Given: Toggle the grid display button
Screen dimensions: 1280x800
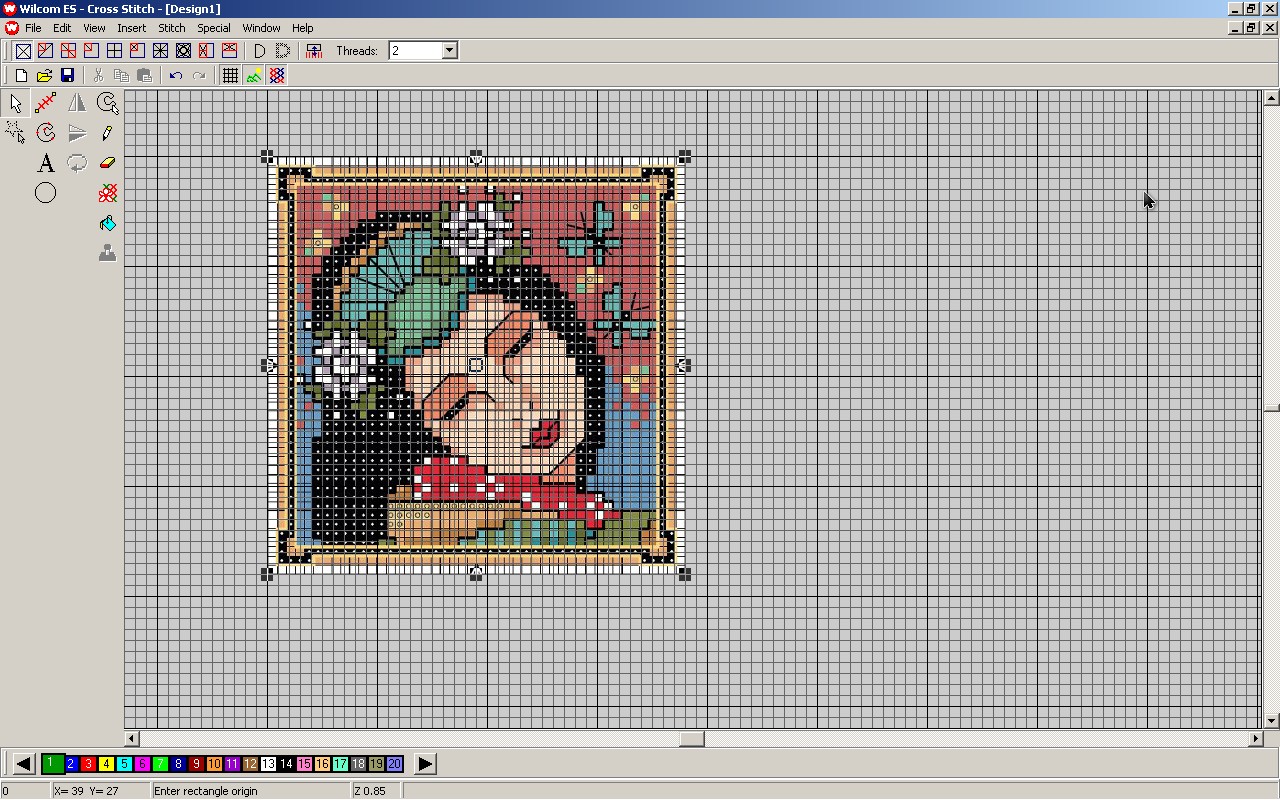Looking at the screenshot, I should pyautogui.click(x=230, y=75).
